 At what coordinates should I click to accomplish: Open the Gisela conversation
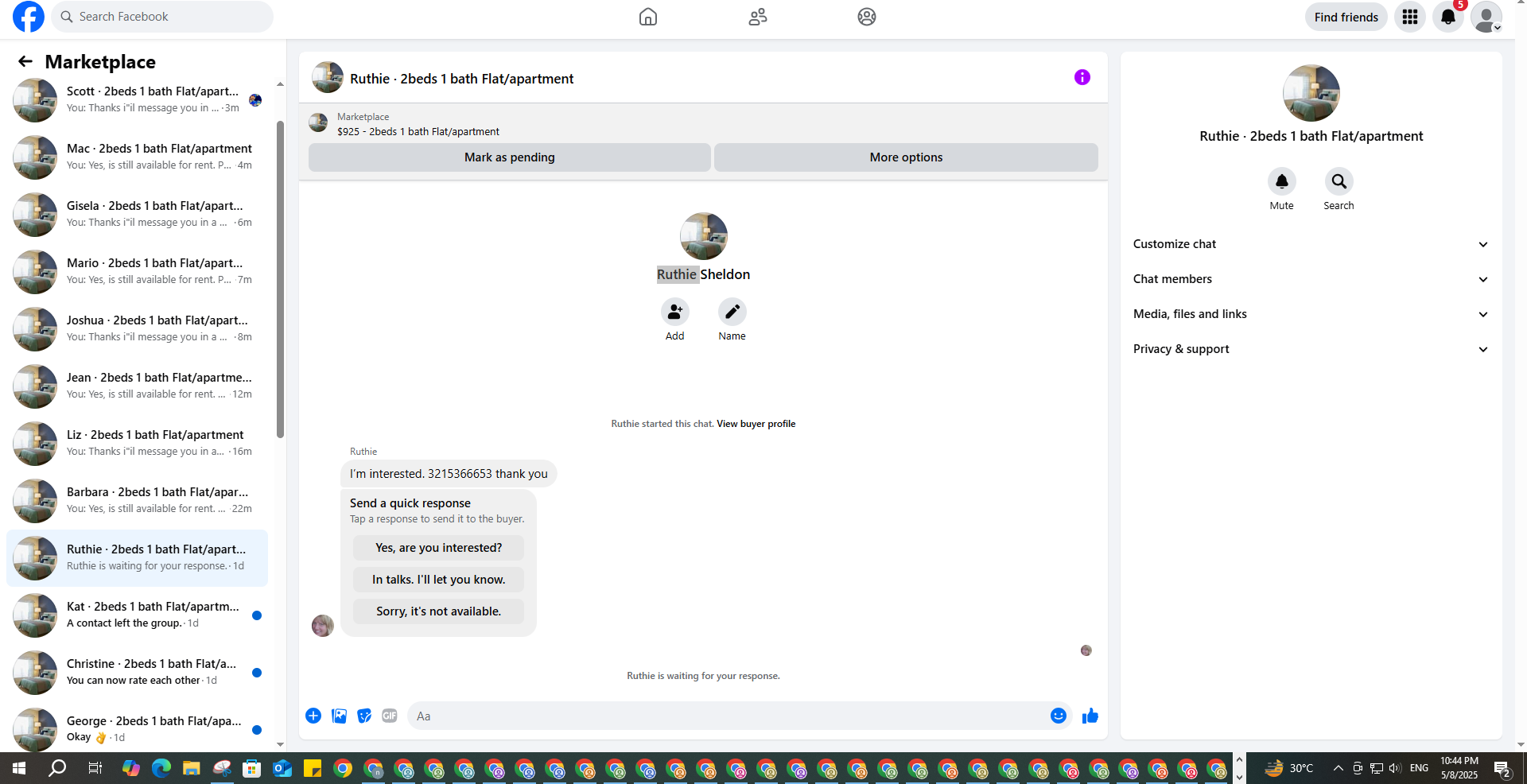click(137, 215)
